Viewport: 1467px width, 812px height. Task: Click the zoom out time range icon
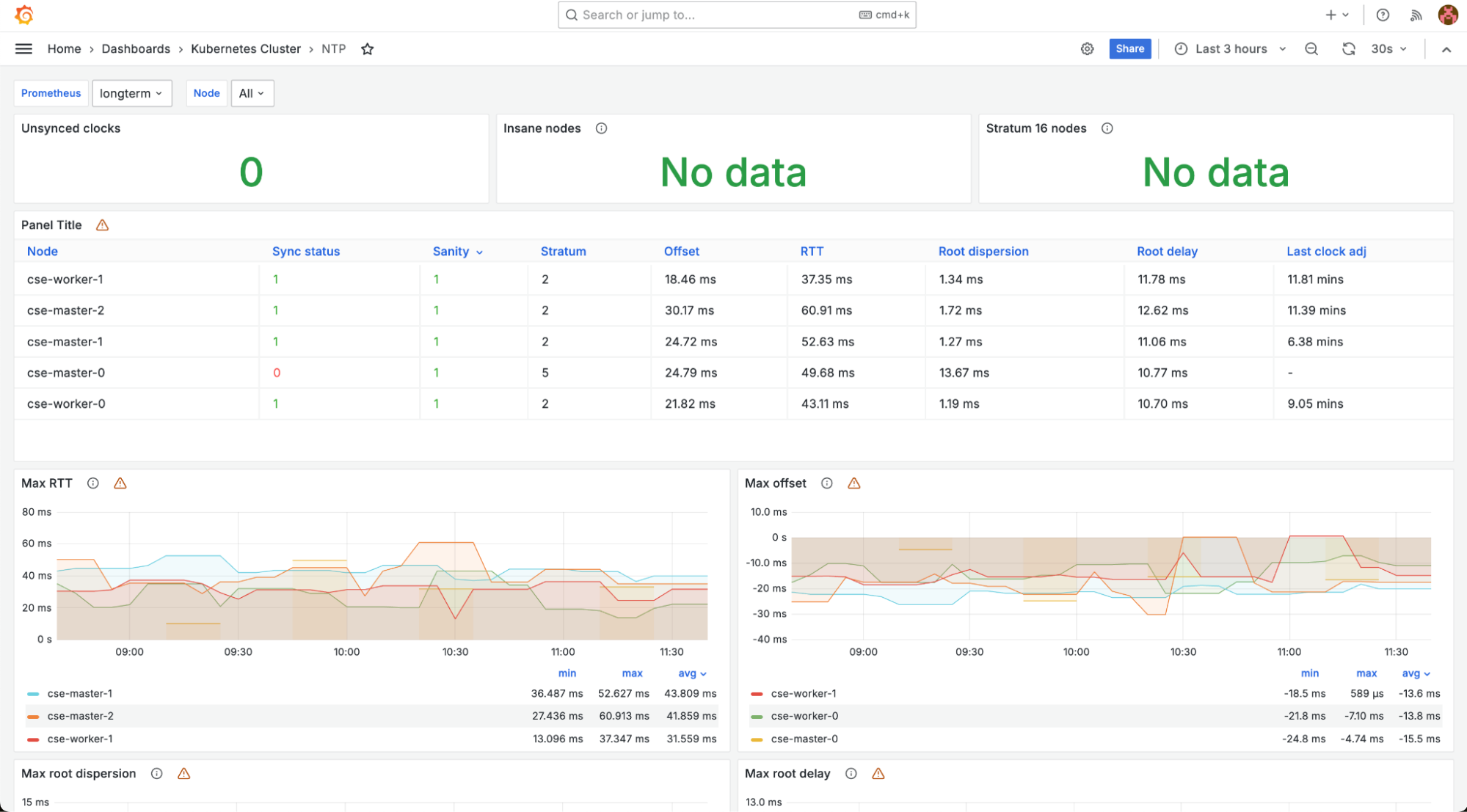coord(1311,49)
